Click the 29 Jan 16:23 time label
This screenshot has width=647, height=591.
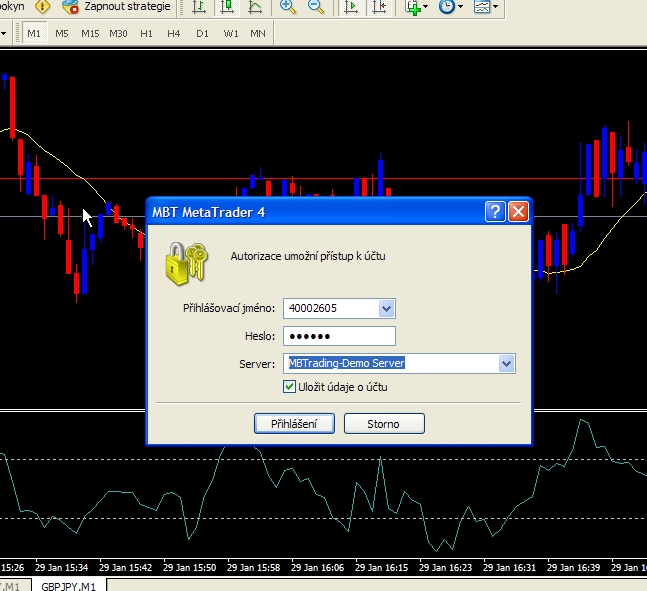445,567
